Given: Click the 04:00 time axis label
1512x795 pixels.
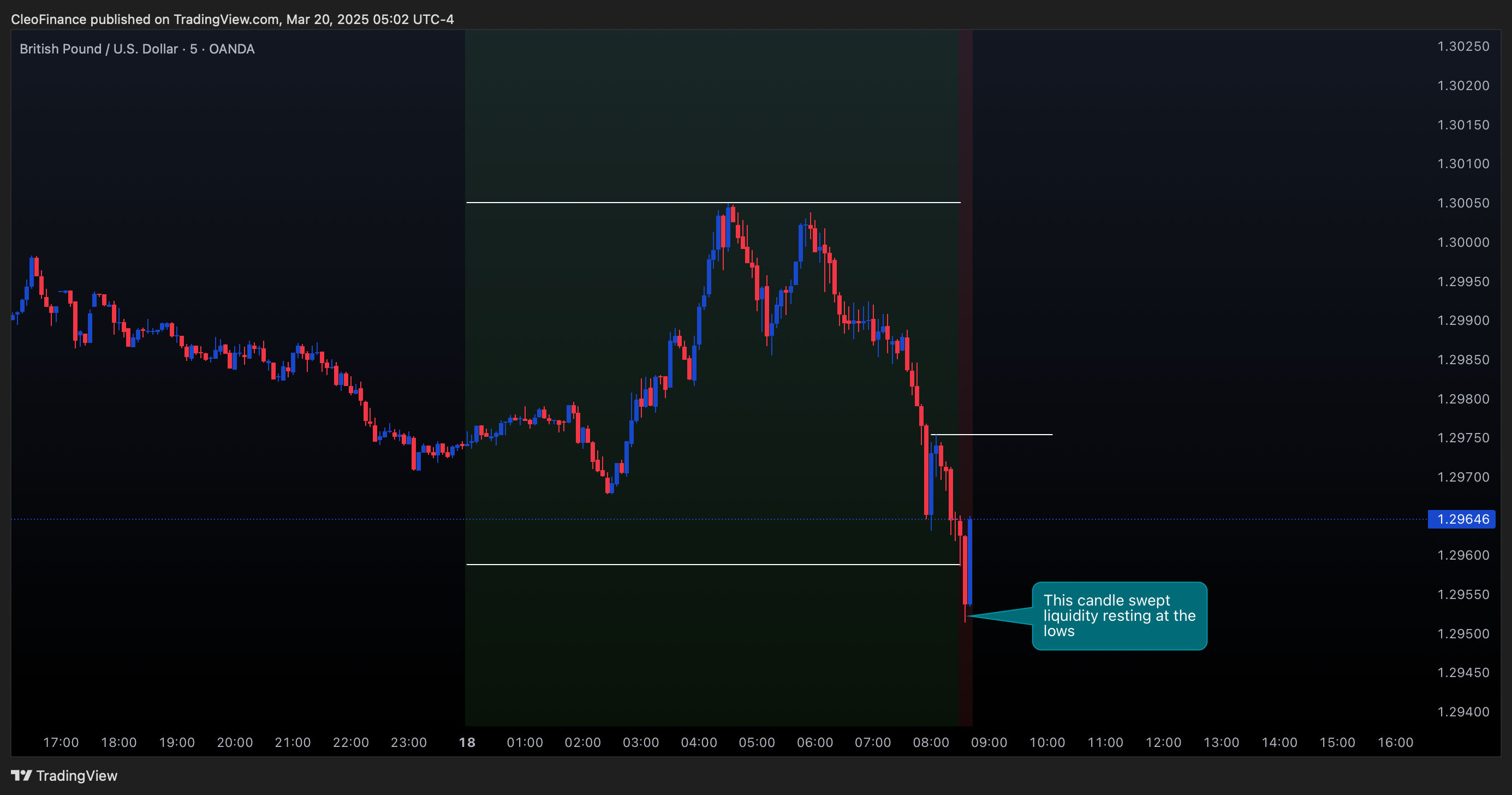Looking at the screenshot, I should tap(699, 743).
